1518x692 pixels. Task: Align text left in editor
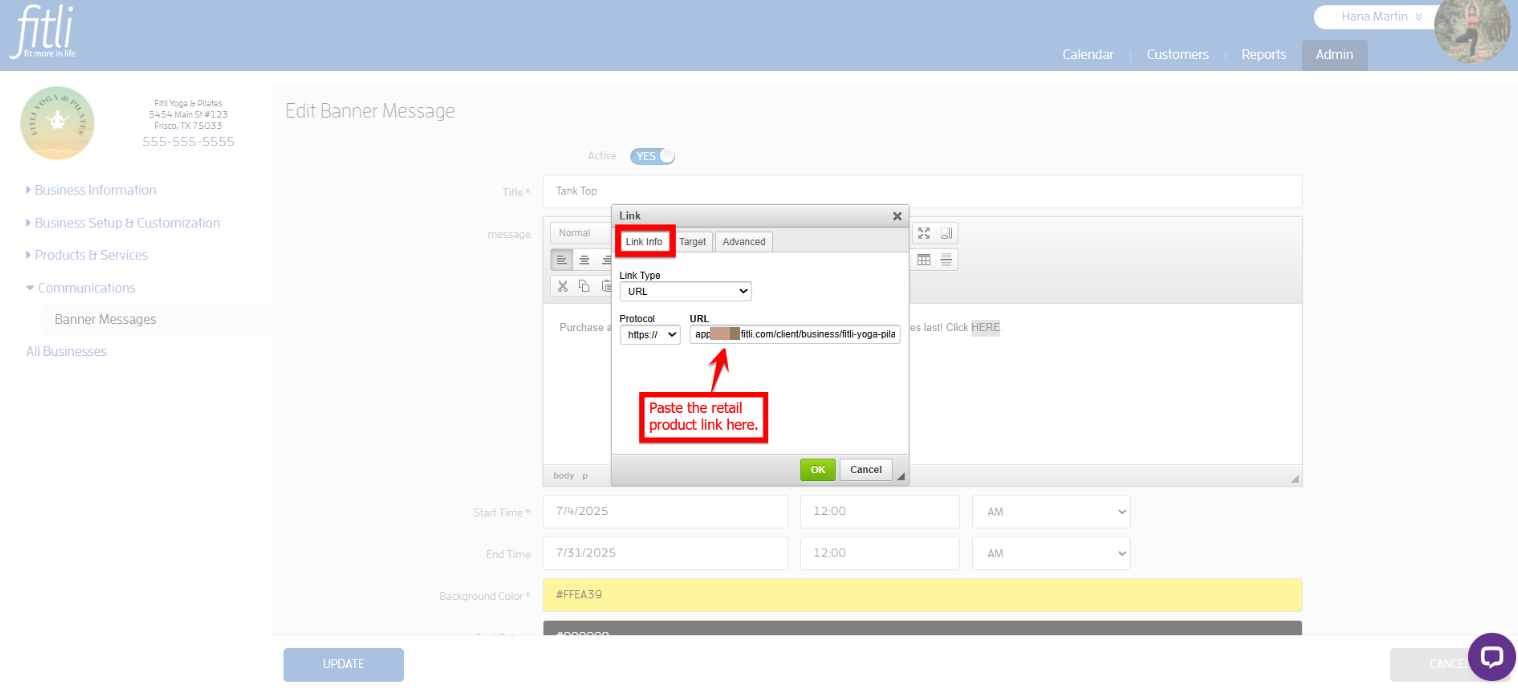(562, 260)
